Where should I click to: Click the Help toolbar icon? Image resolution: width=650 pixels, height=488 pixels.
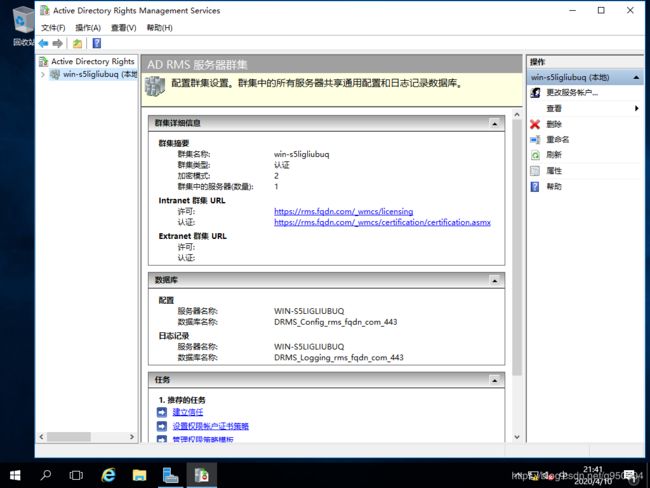pos(97,43)
